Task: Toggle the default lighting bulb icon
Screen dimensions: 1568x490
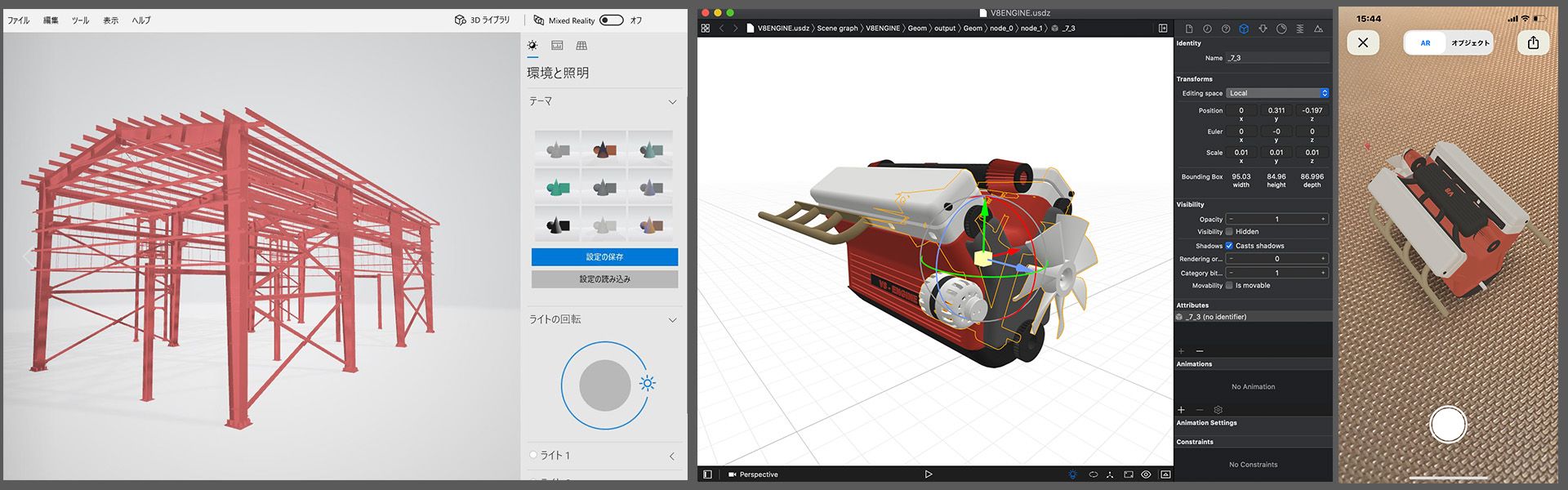Action: pyautogui.click(x=1072, y=474)
